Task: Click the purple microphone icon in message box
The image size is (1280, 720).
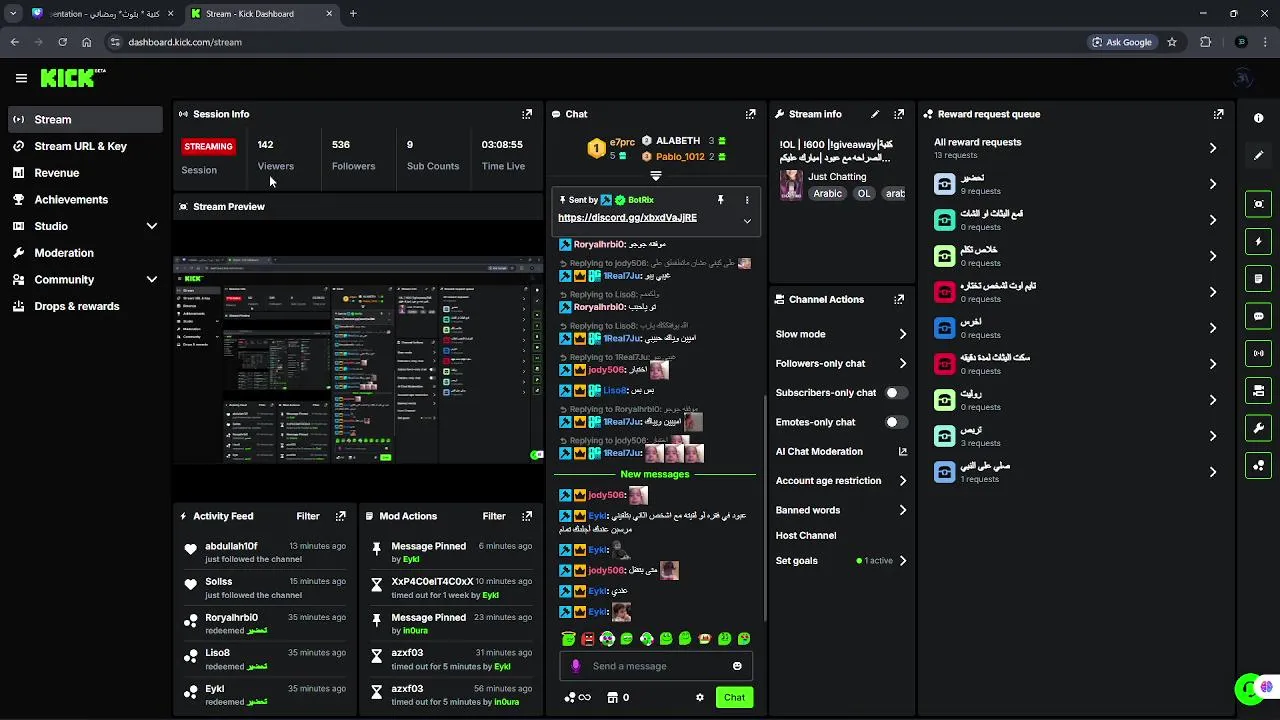Action: 575,666
